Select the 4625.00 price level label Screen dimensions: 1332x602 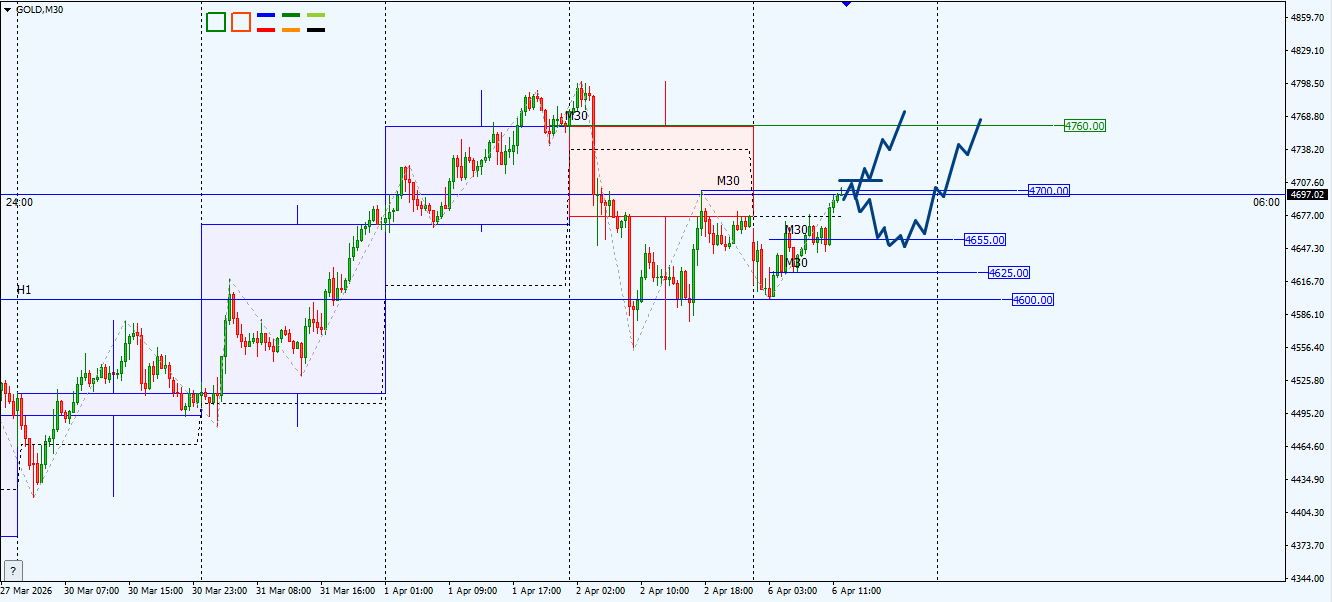(1008, 273)
